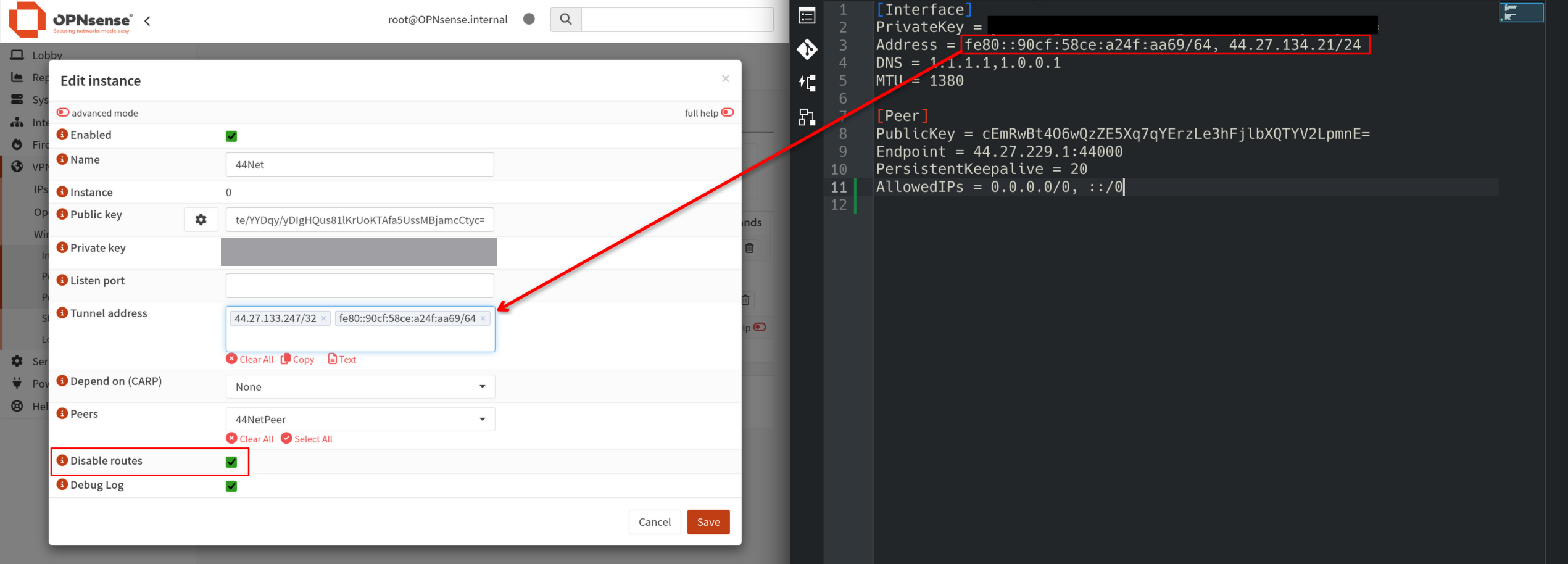Viewport: 1568px width, 564px height.
Task: Switch tunnel address to Text mode
Action: point(342,359)
